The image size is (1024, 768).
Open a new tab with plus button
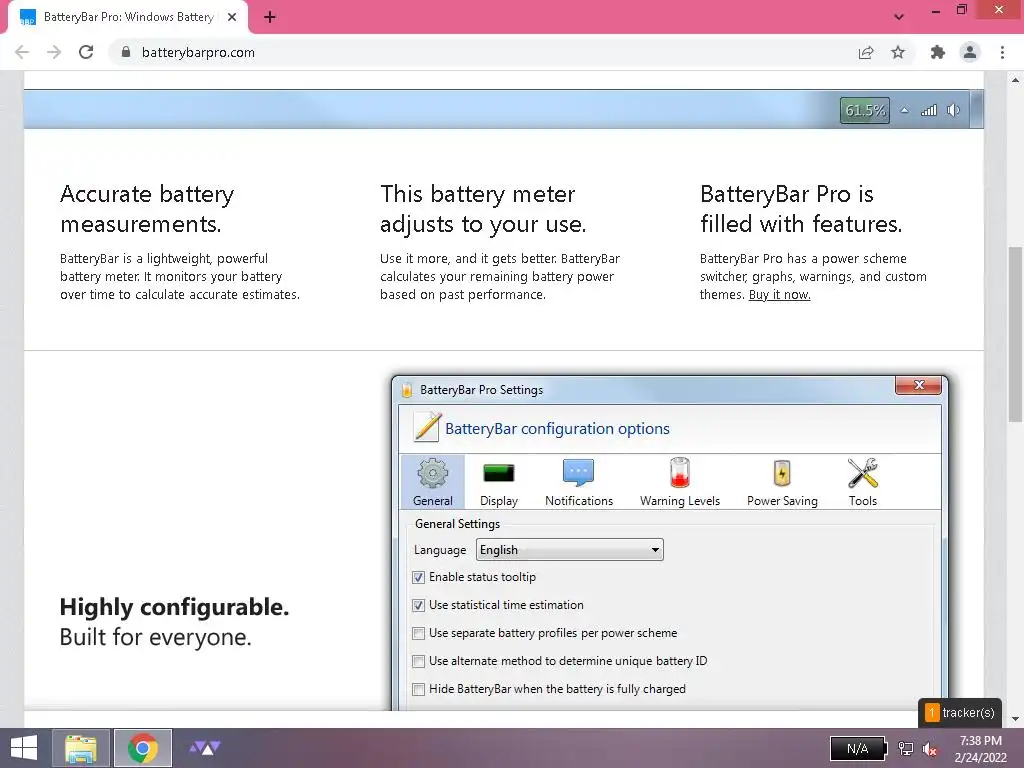pyautogui.click(x=270, y=17)
